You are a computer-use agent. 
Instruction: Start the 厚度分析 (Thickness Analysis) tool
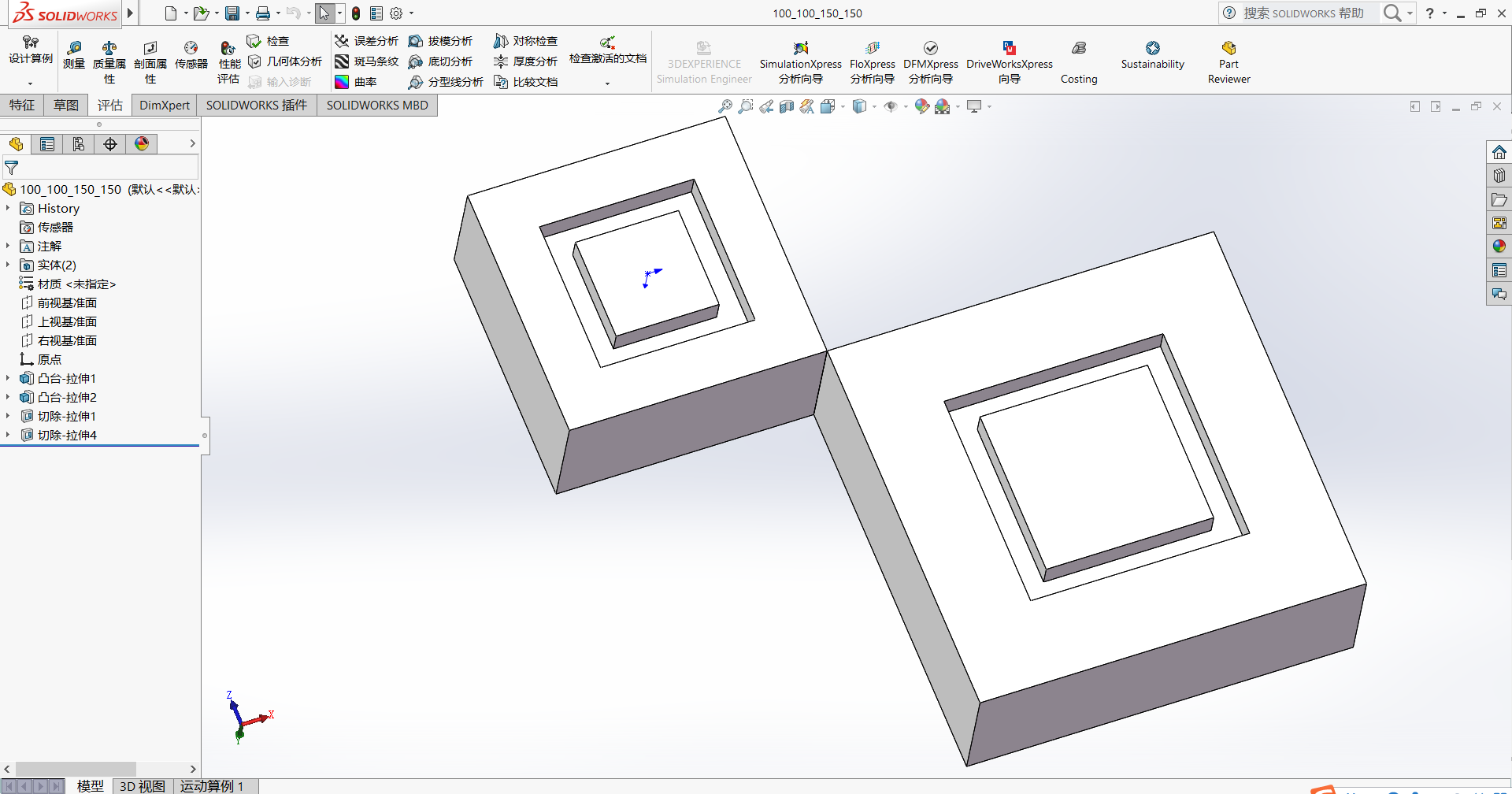point(524,61)
